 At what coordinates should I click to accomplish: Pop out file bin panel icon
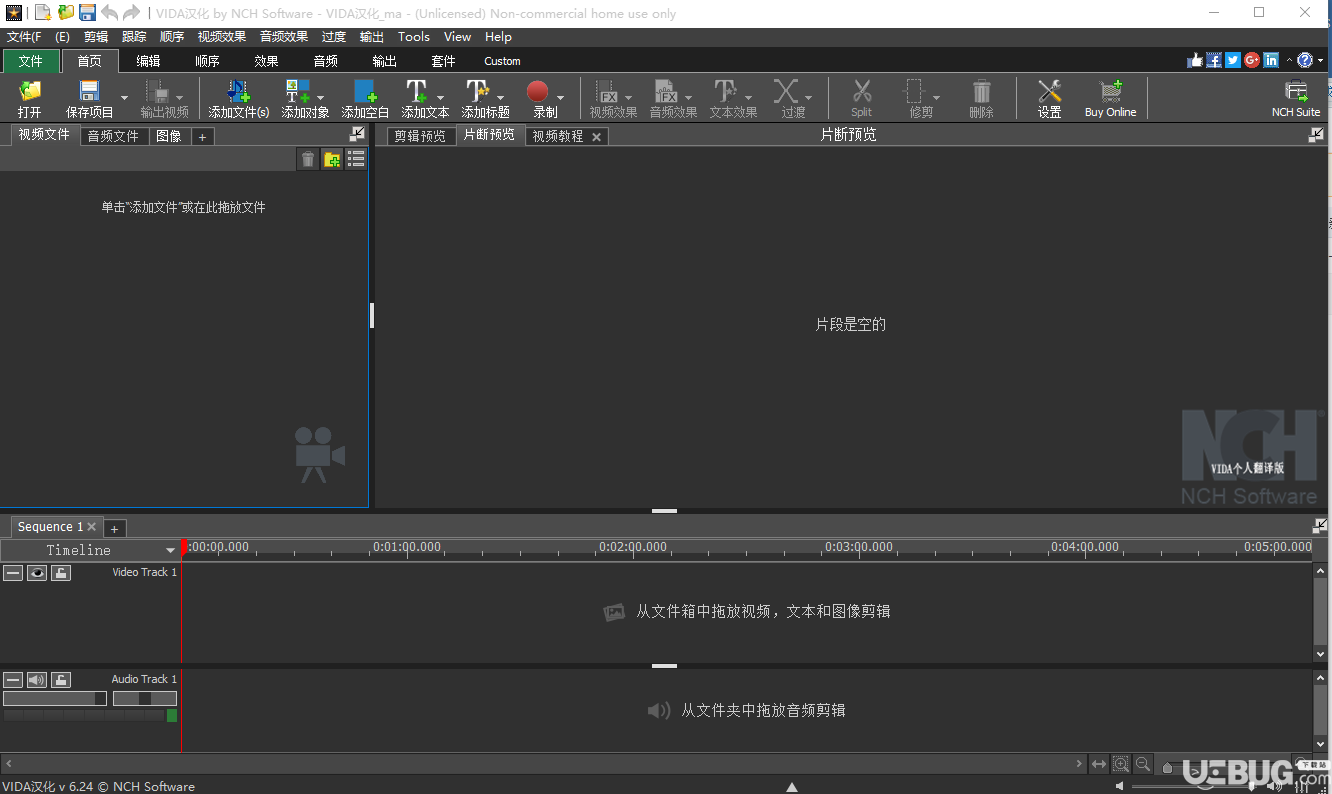[357, 135]
